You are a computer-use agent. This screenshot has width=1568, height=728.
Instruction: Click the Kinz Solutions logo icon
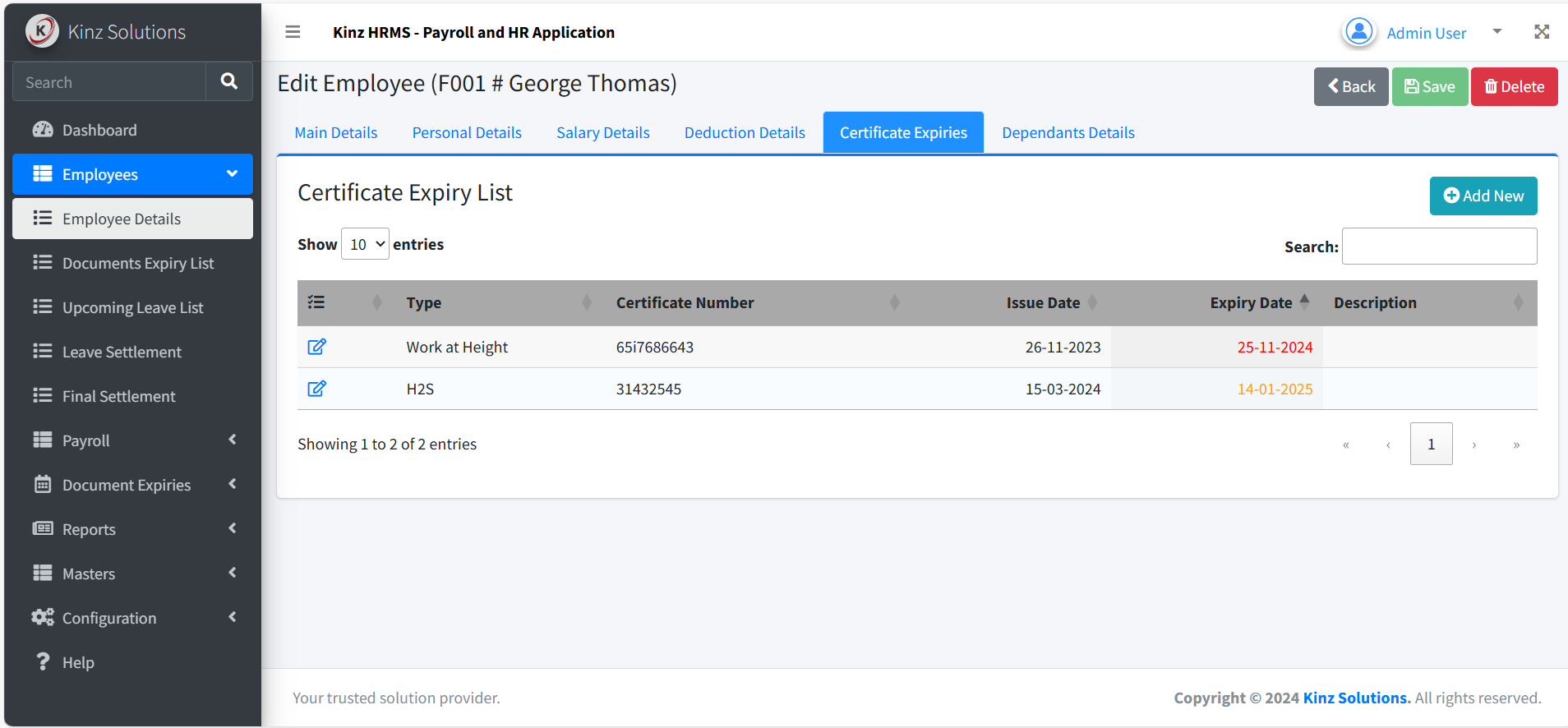tap(42, 31)
